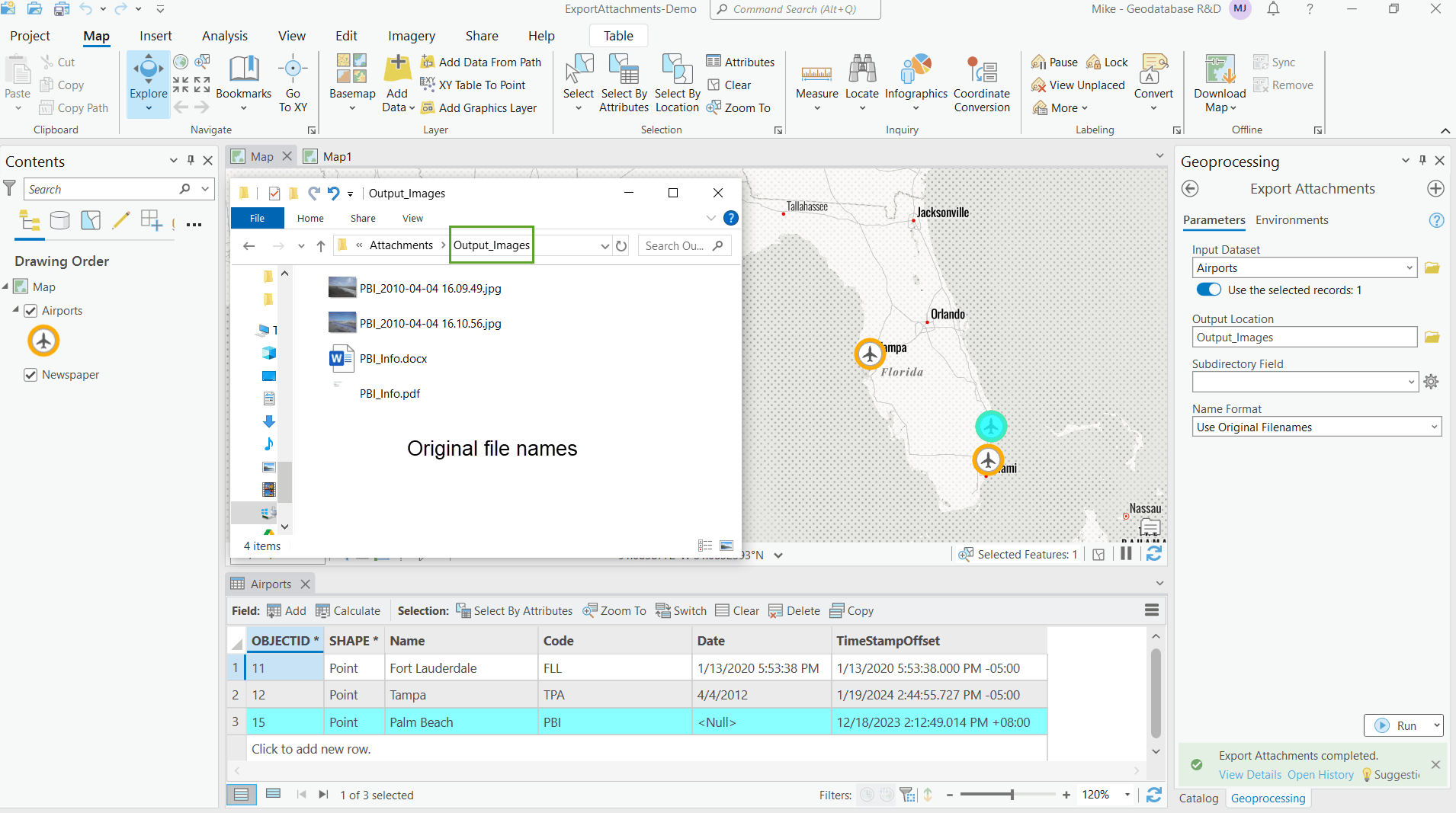Launch Coordinate Conversion

click(983, 84)
